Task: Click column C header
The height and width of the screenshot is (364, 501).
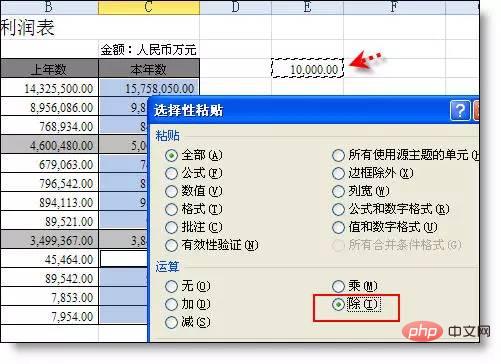Action: [x=149, y=7]
